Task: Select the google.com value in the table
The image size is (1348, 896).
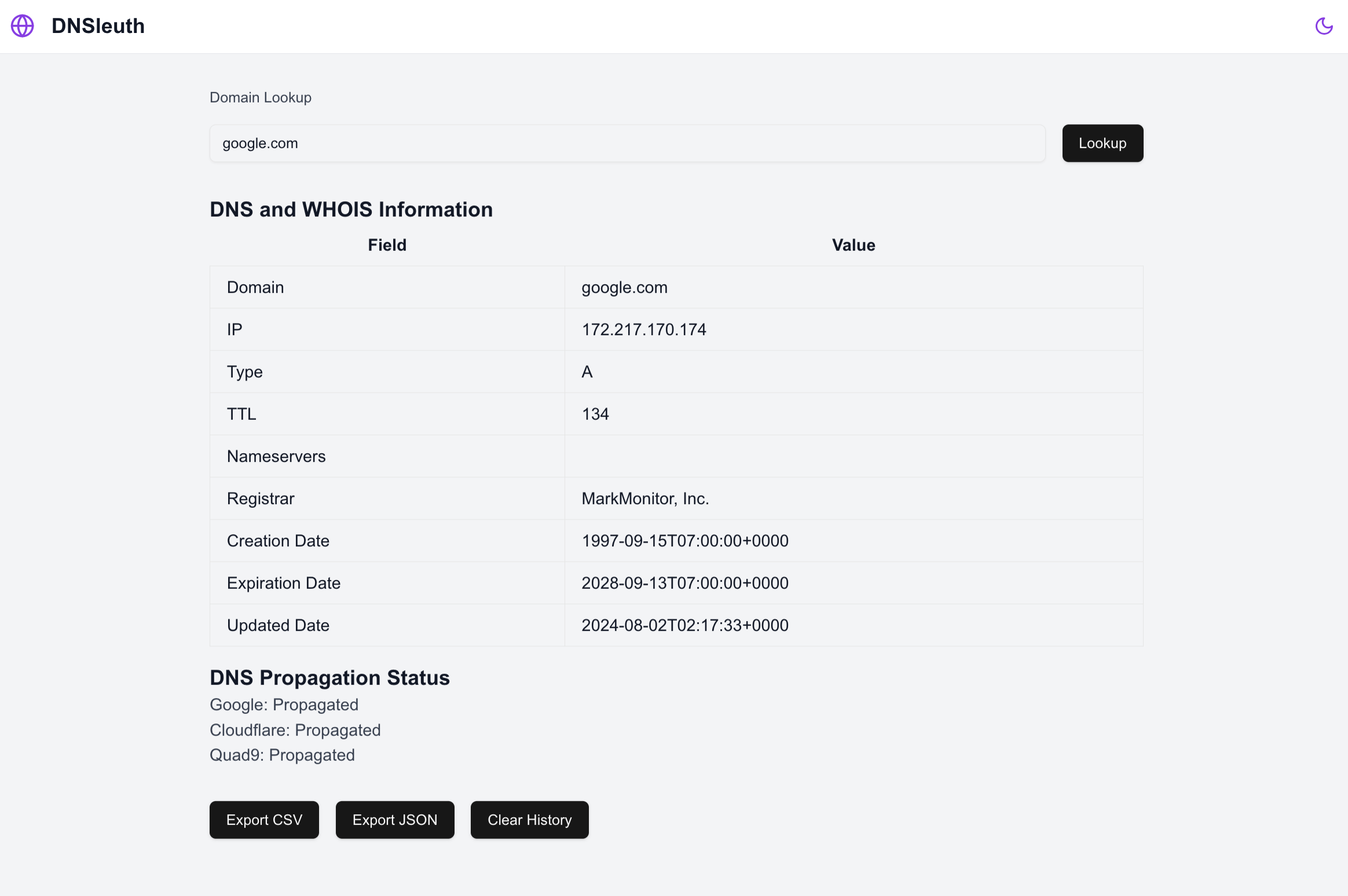Action: click(625, 287)
